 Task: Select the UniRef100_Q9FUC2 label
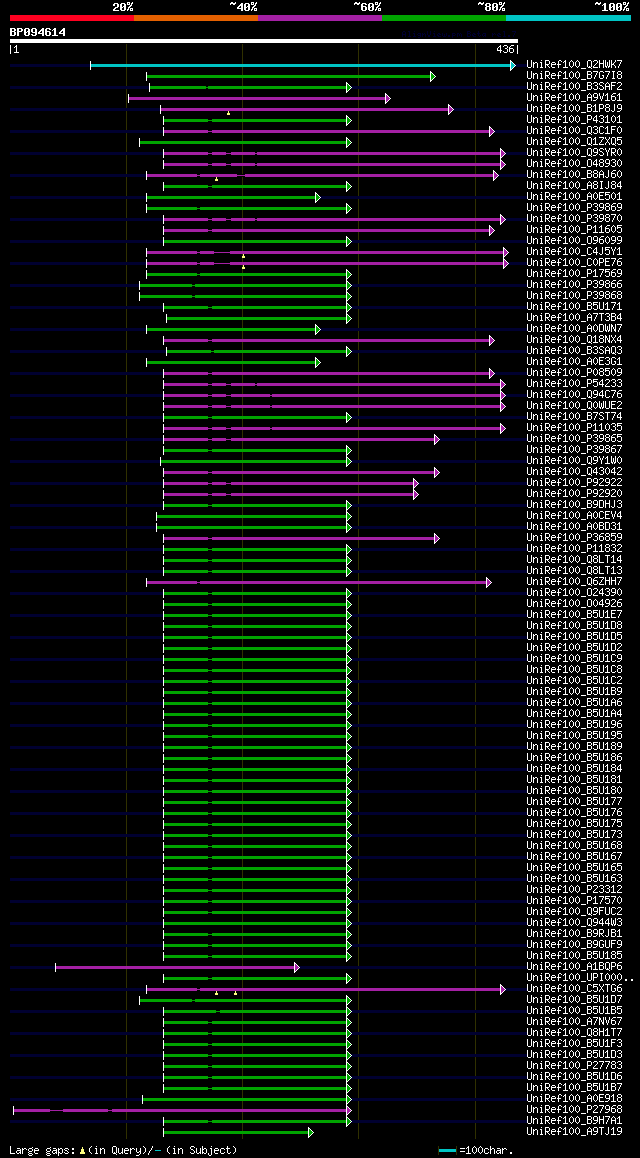pyautogui.click(x=574, y=912)
